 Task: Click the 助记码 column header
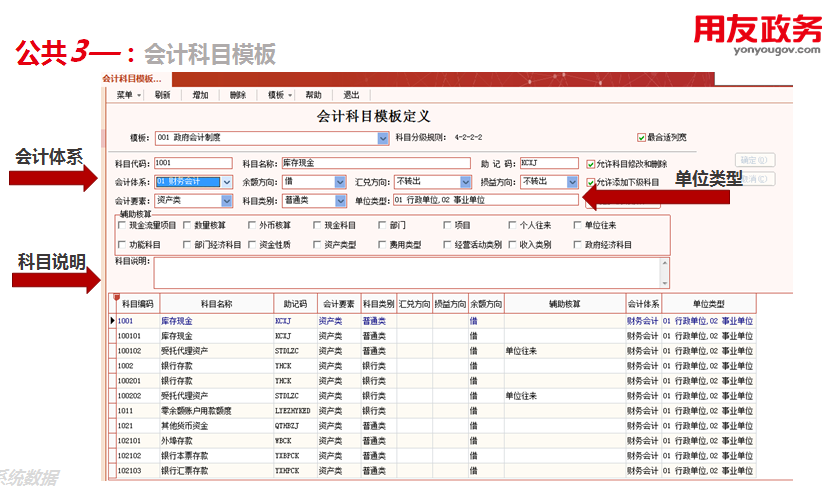click(295, 304)
